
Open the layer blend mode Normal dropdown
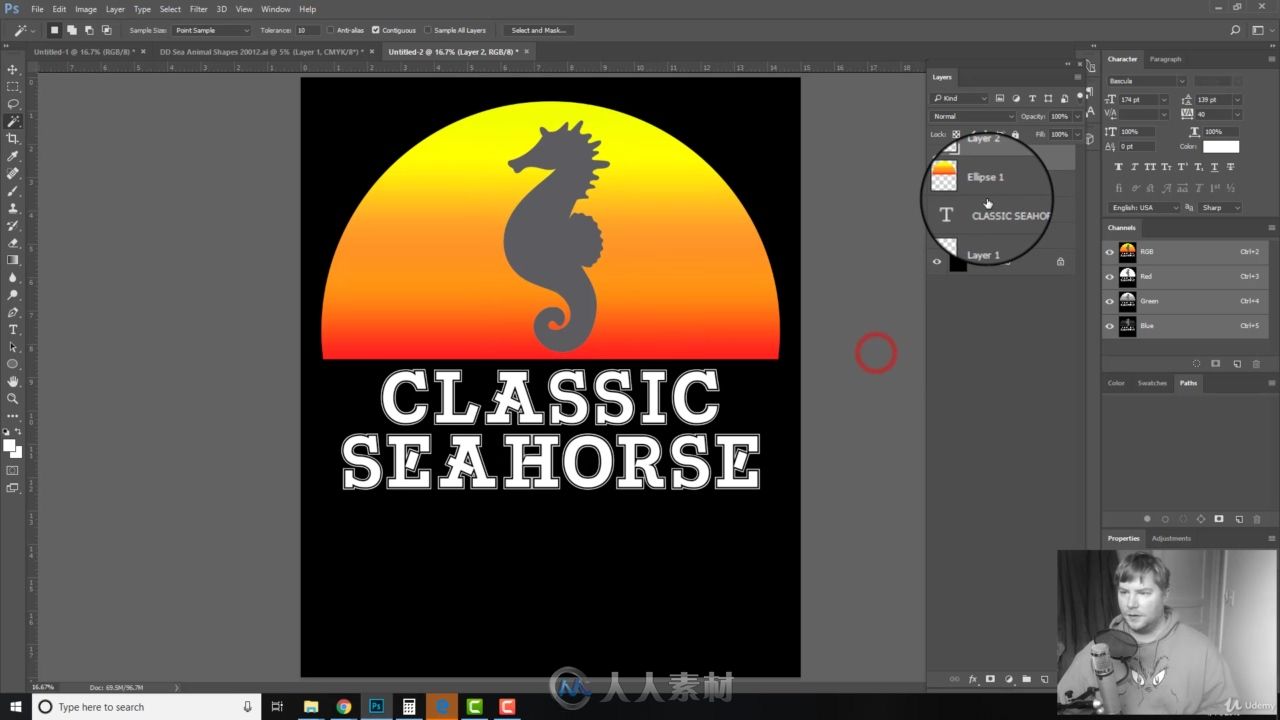971,116
